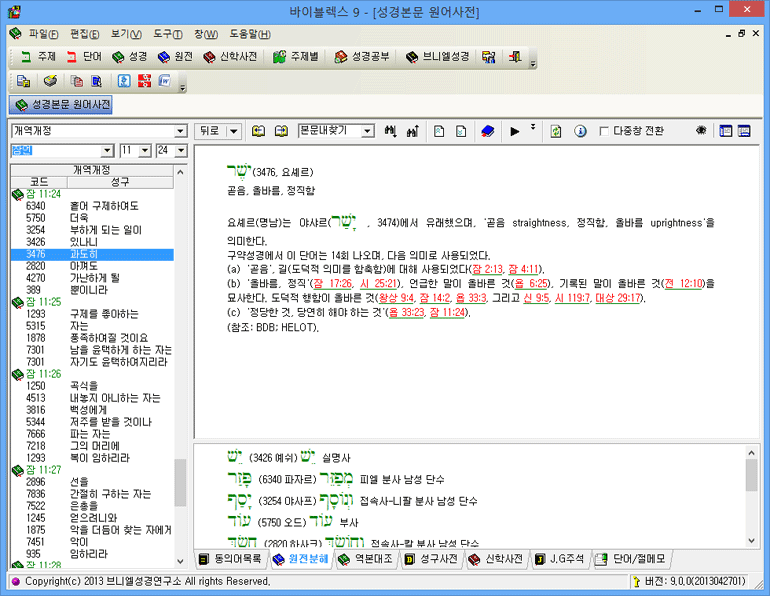Open the 편집 menu
770x596 pixels.
84,34
